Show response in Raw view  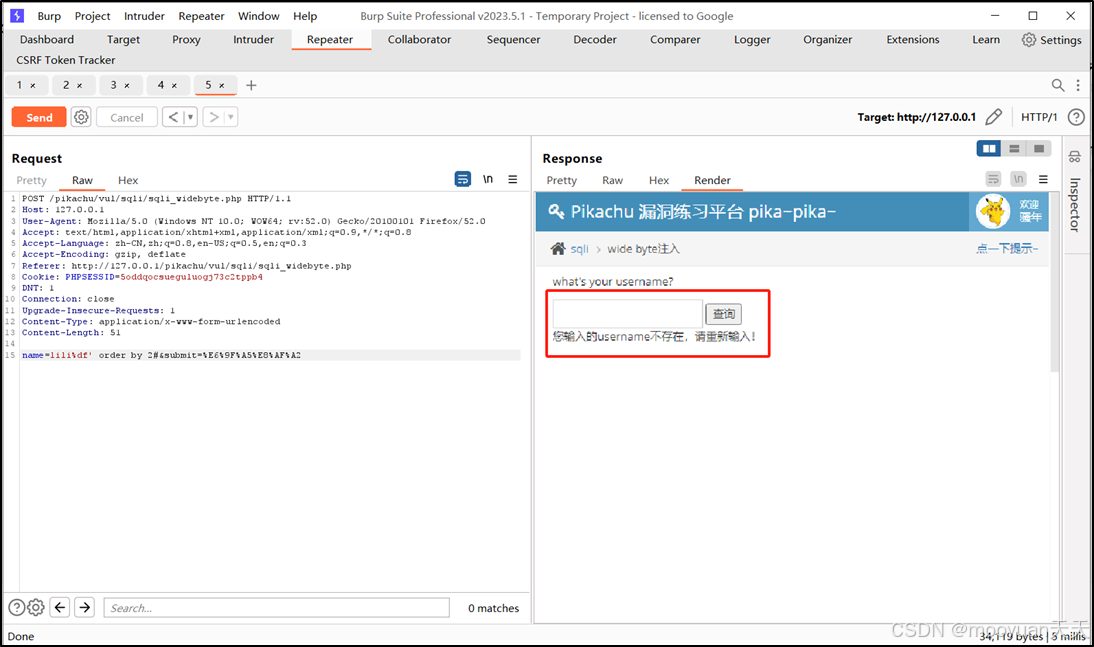coord(613,180)
